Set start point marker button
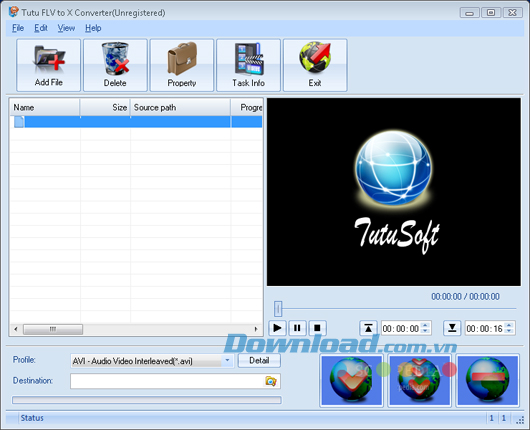This screenshot has width=530, height=430. (368, 328)
